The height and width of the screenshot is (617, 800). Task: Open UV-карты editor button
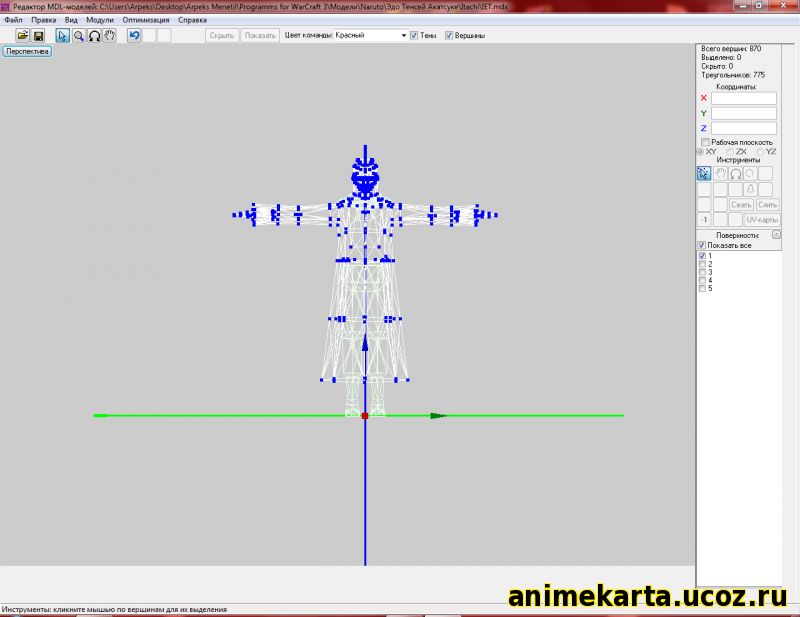tap(762, 219)
